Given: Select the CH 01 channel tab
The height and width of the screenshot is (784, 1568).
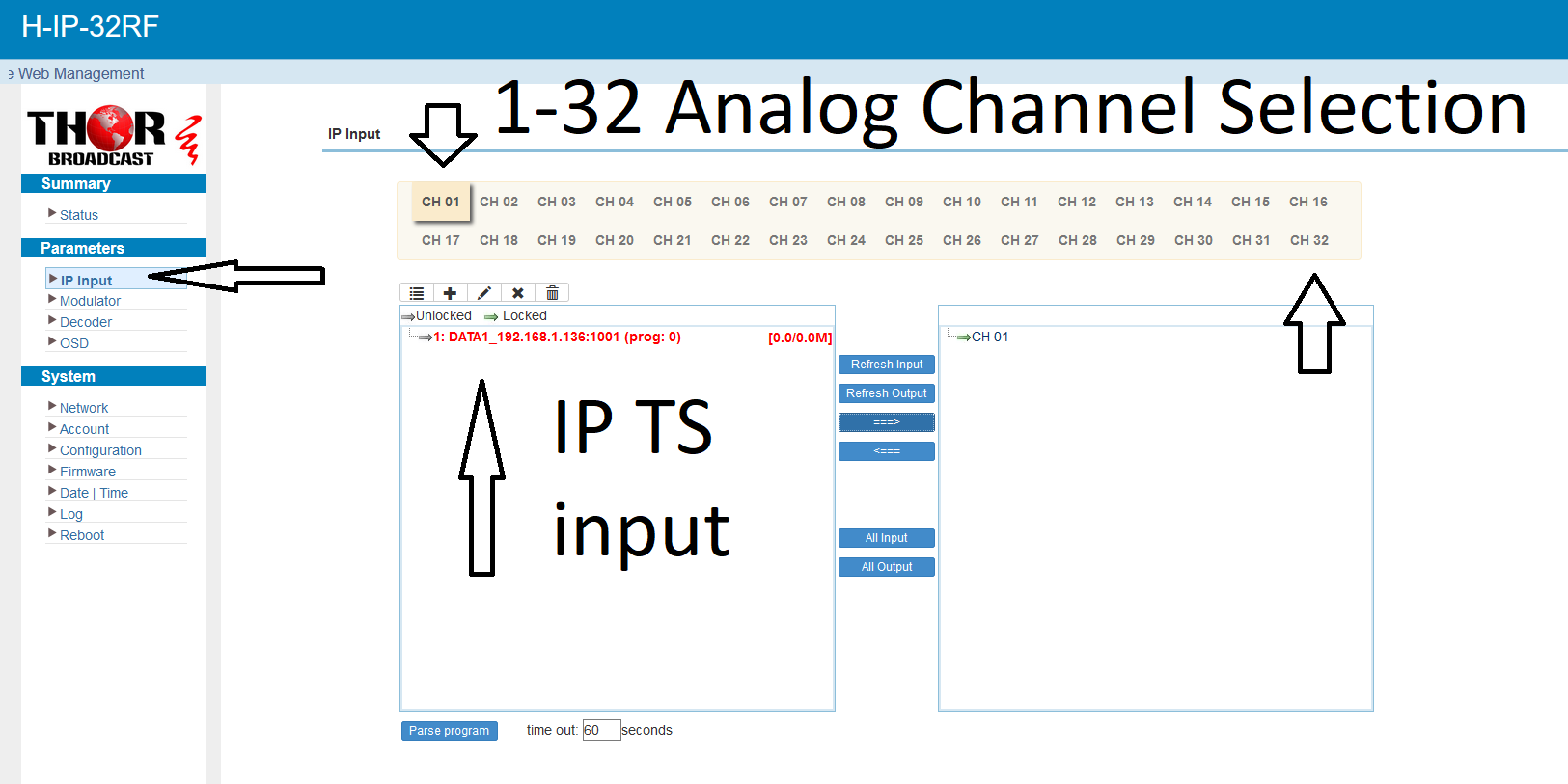Looking at the screenshot, I should coord(441,202).
